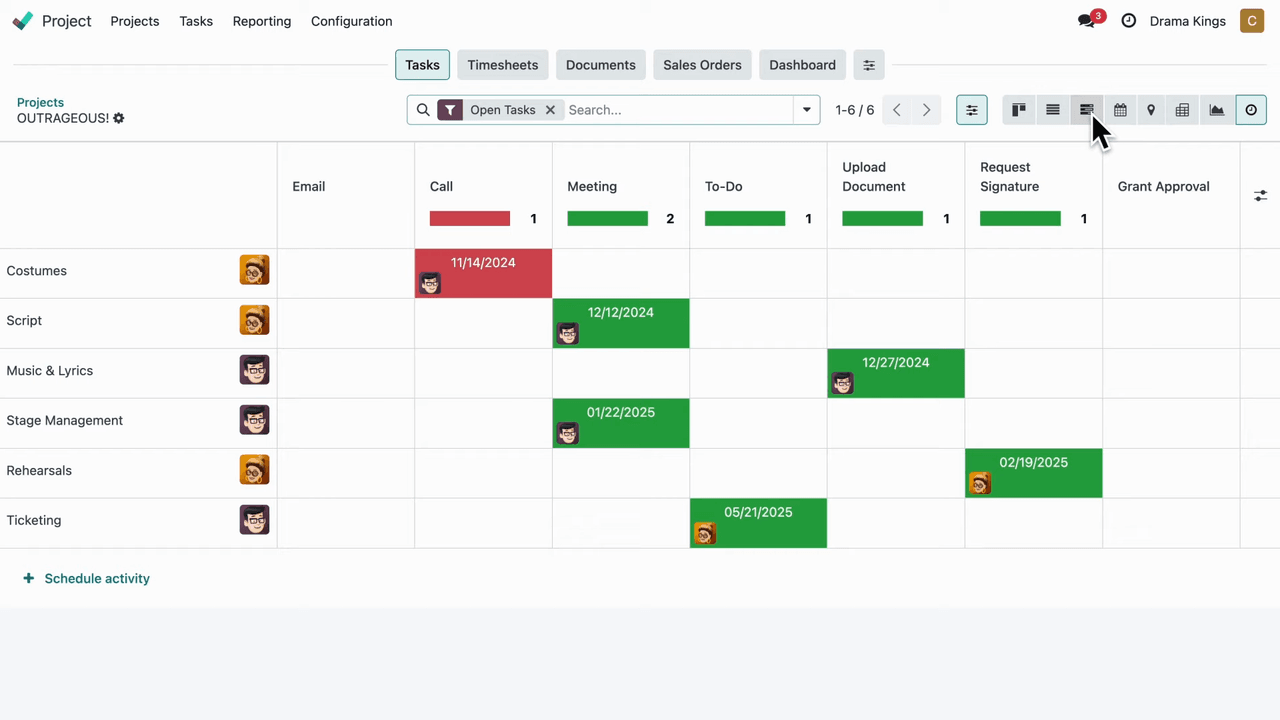Open the Map view

(x=1151, y=110)
